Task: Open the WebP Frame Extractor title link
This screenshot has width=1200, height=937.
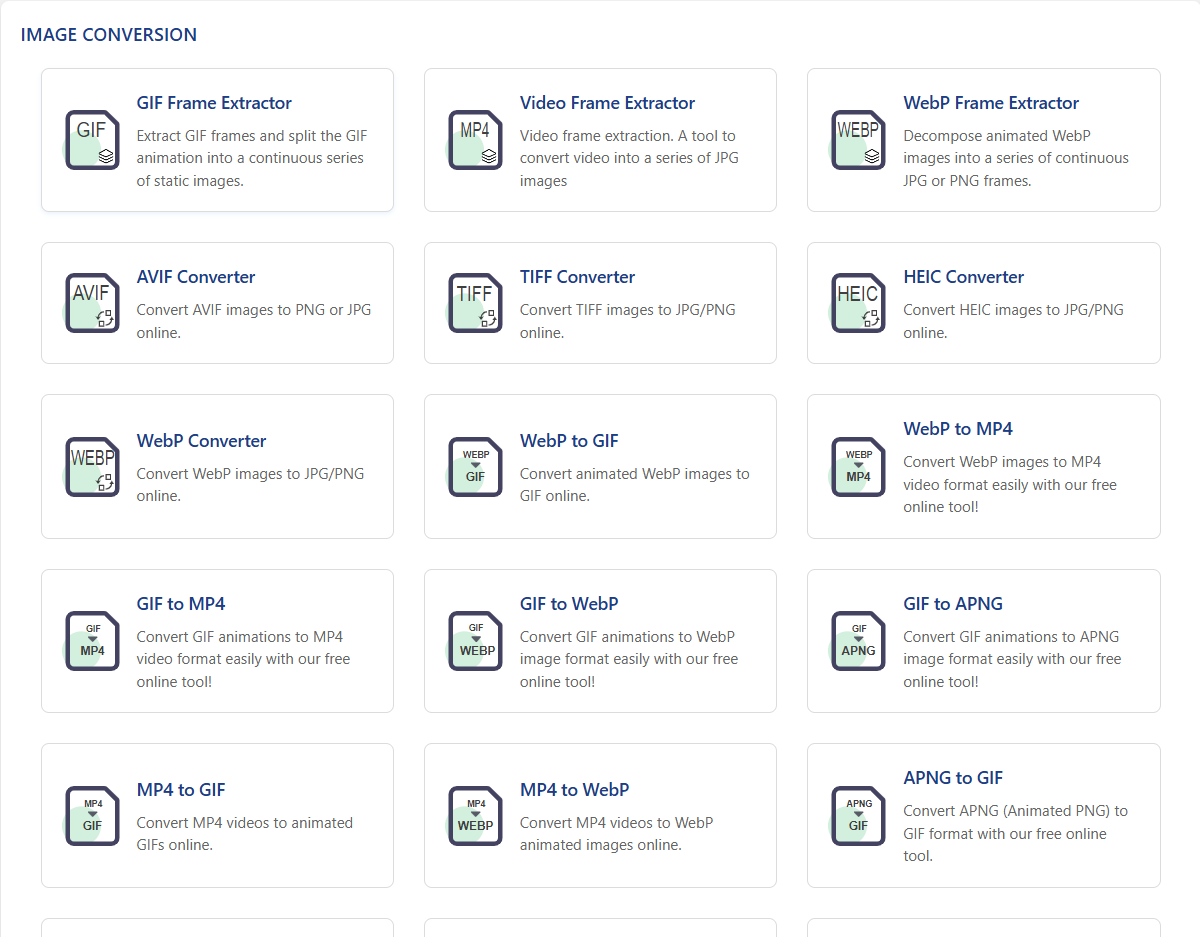Action: tap(991, 103)
